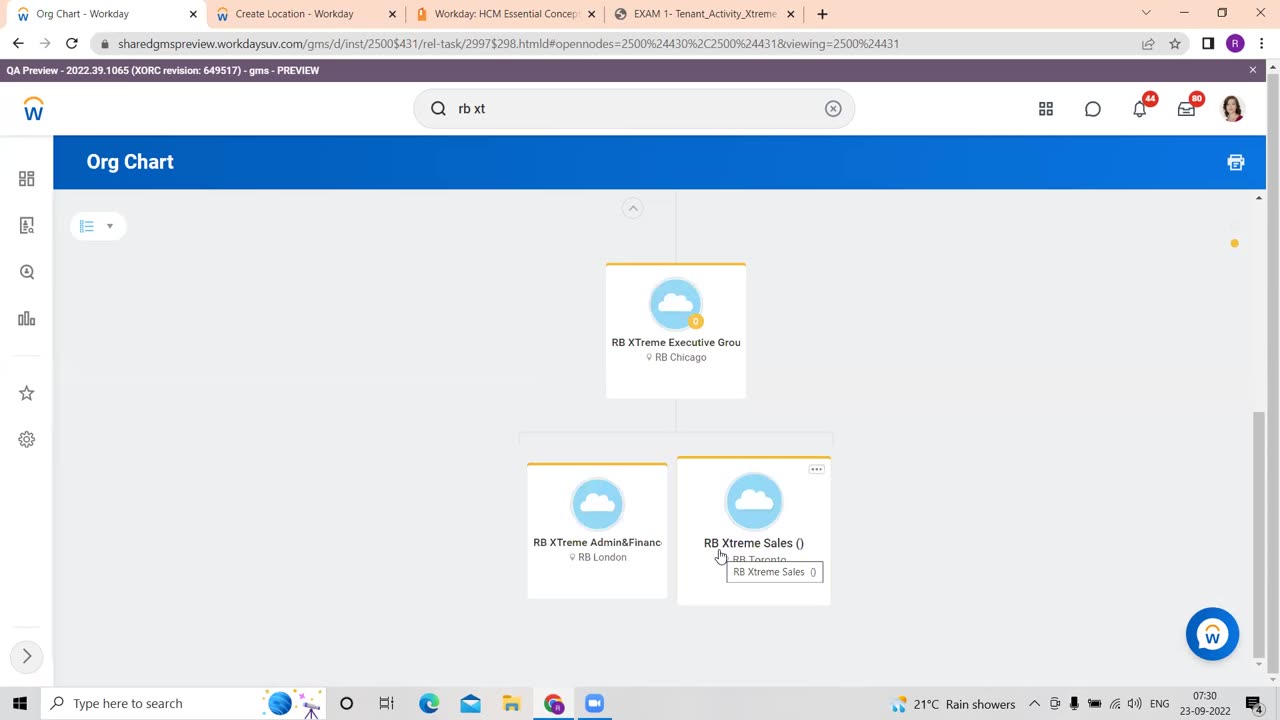Toggle the browser side panel
This screenshot has height=720, width=1280.
[x=1208, y=44]
